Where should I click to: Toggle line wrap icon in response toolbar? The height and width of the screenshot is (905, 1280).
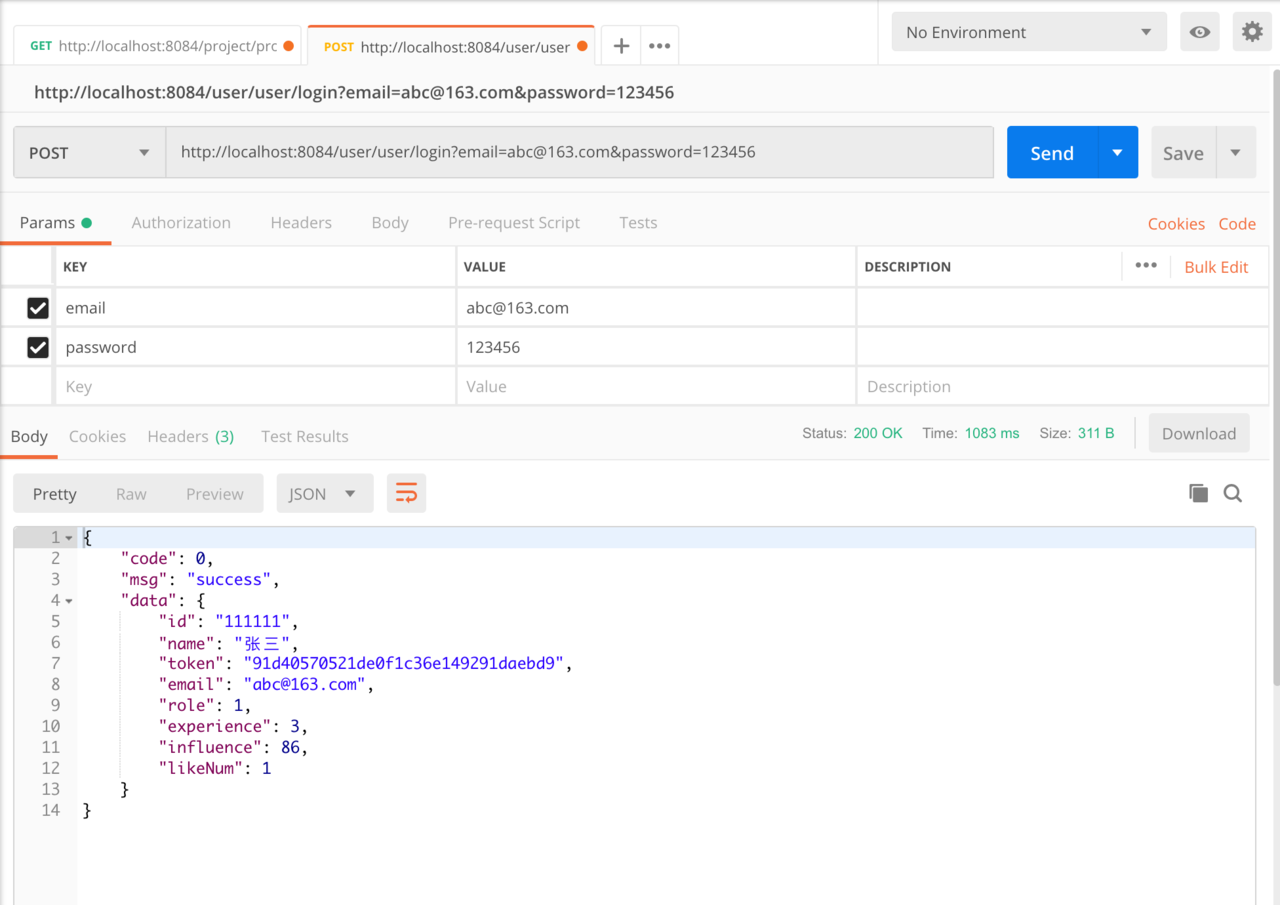point(406,493)
